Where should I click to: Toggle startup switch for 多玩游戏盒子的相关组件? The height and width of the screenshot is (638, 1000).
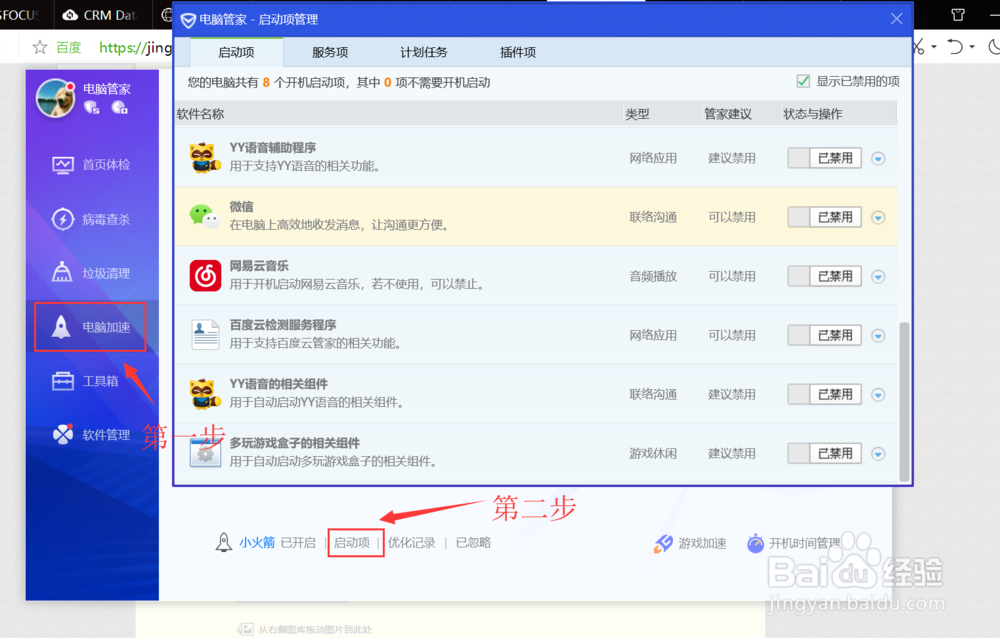824,453
